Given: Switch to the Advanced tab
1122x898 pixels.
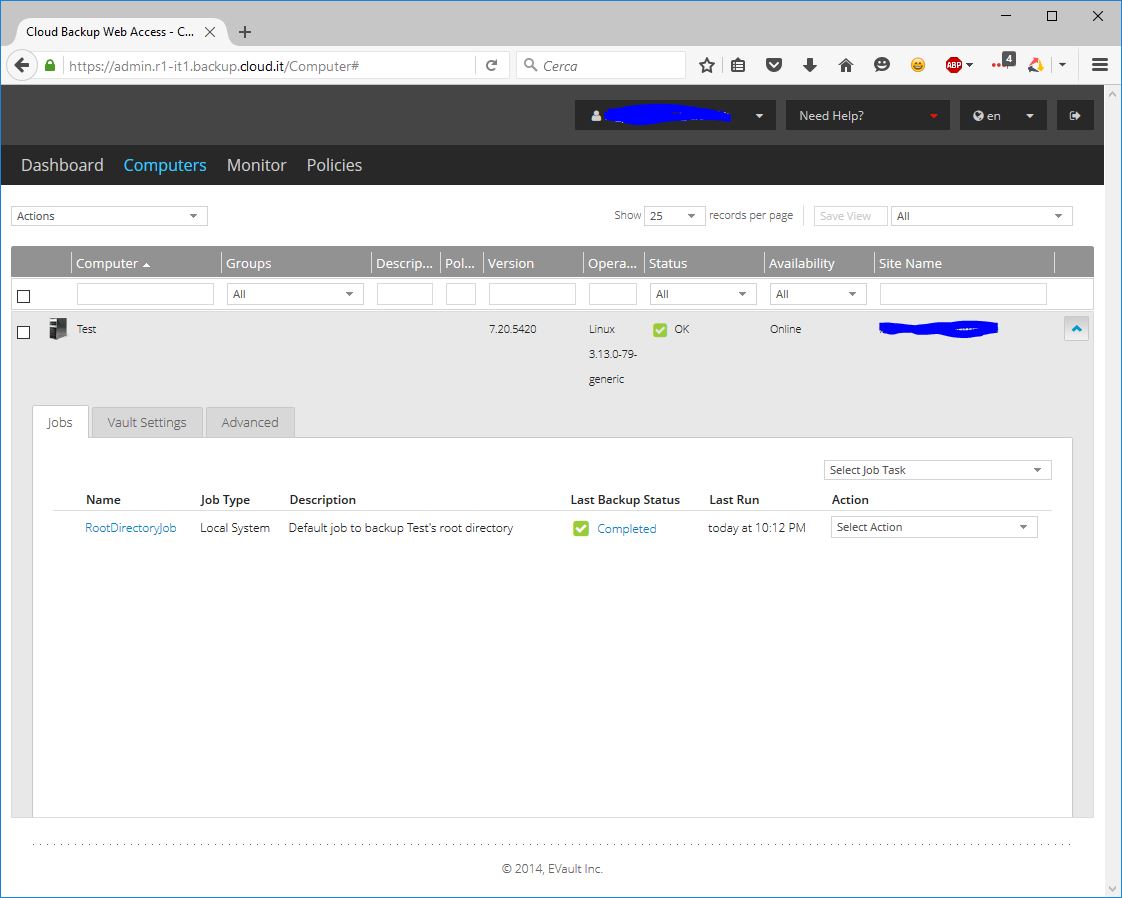Looking at the screenshot, I should tap(250, 422).
